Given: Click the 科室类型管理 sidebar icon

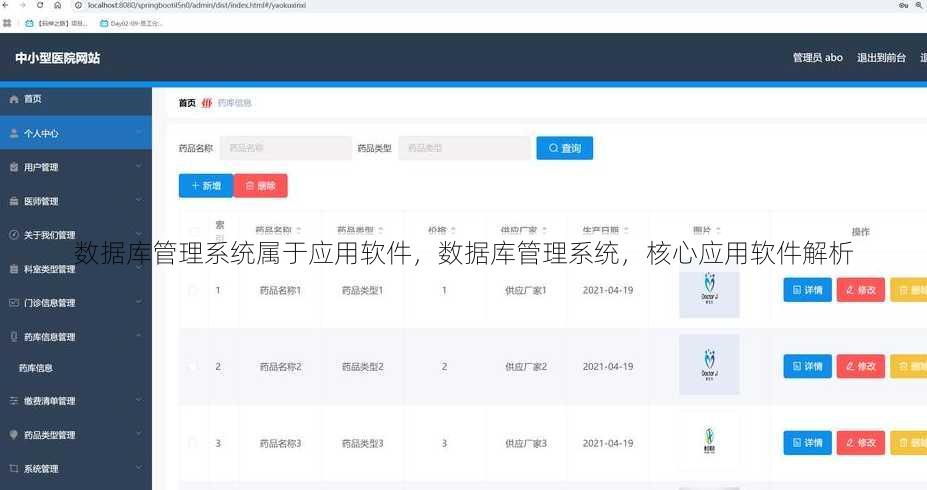Looking at the screenshot, I should (x=14, y=269).
